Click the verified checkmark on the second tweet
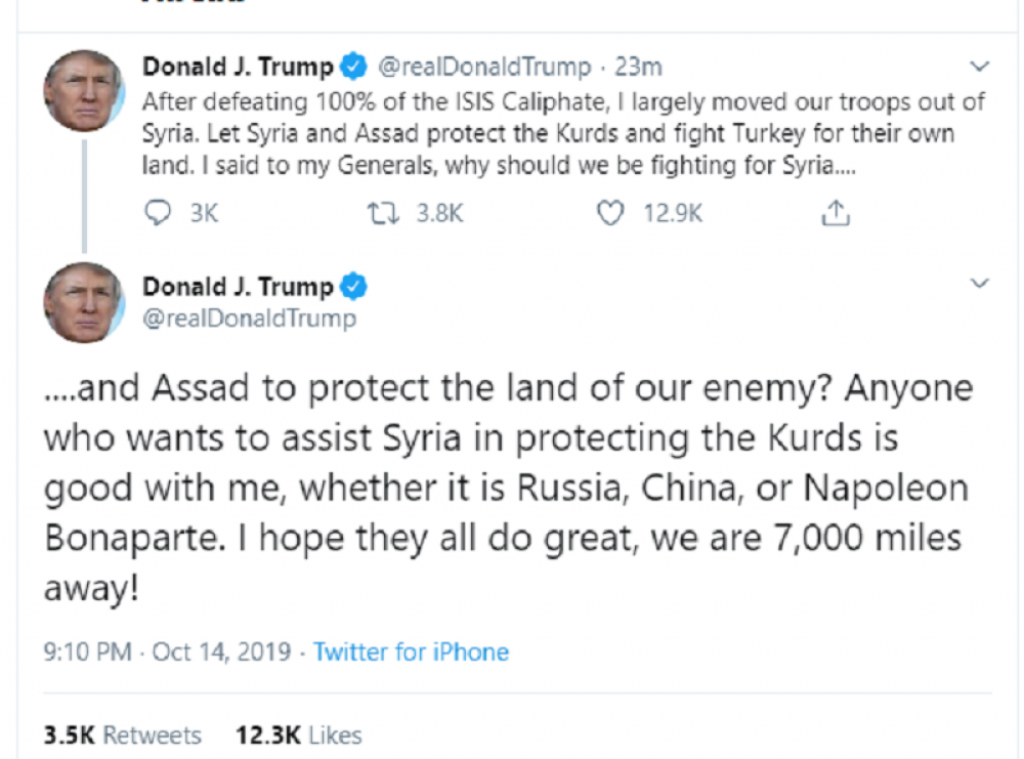 (352, 285)
